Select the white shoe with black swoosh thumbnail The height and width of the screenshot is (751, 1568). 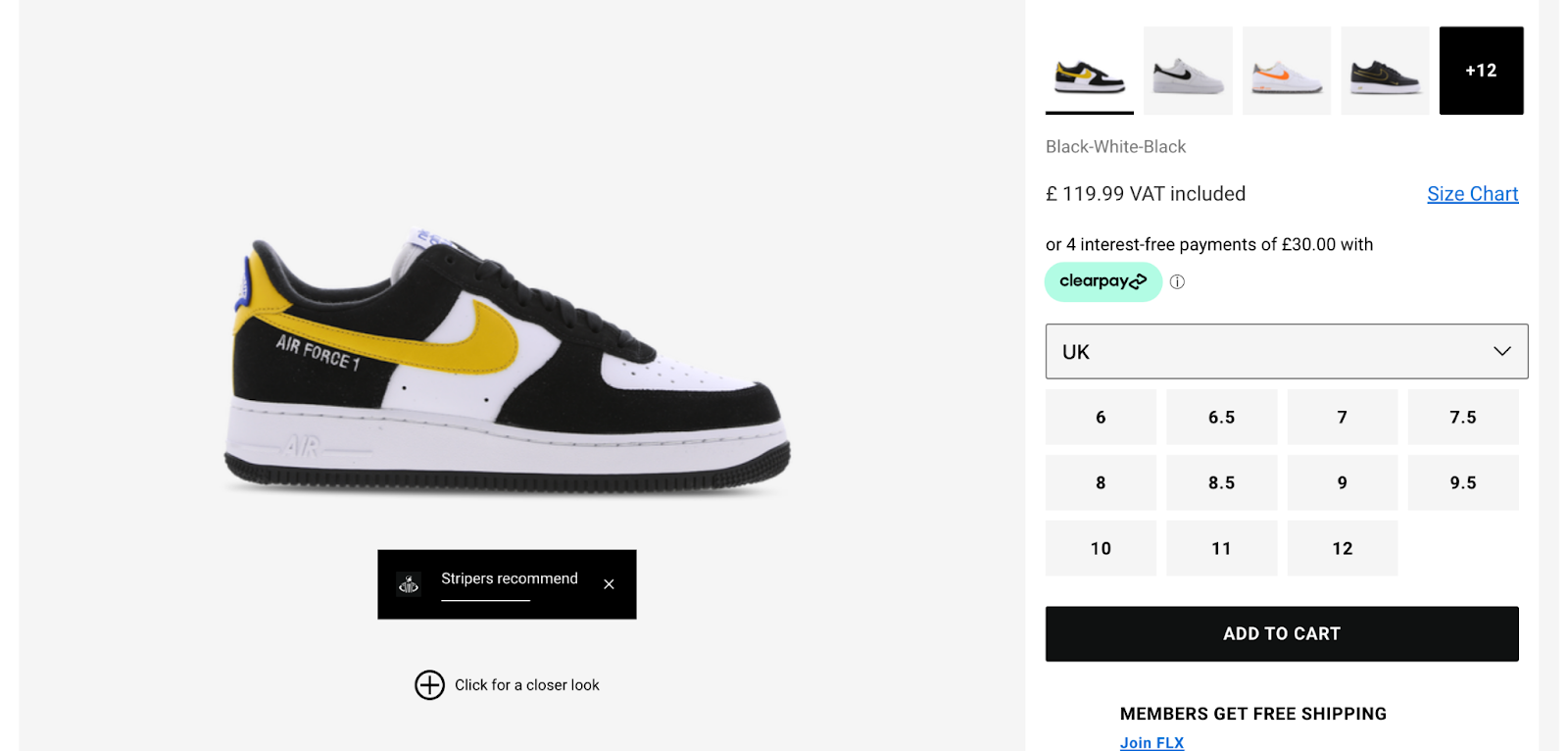[x=1187, y=70]
